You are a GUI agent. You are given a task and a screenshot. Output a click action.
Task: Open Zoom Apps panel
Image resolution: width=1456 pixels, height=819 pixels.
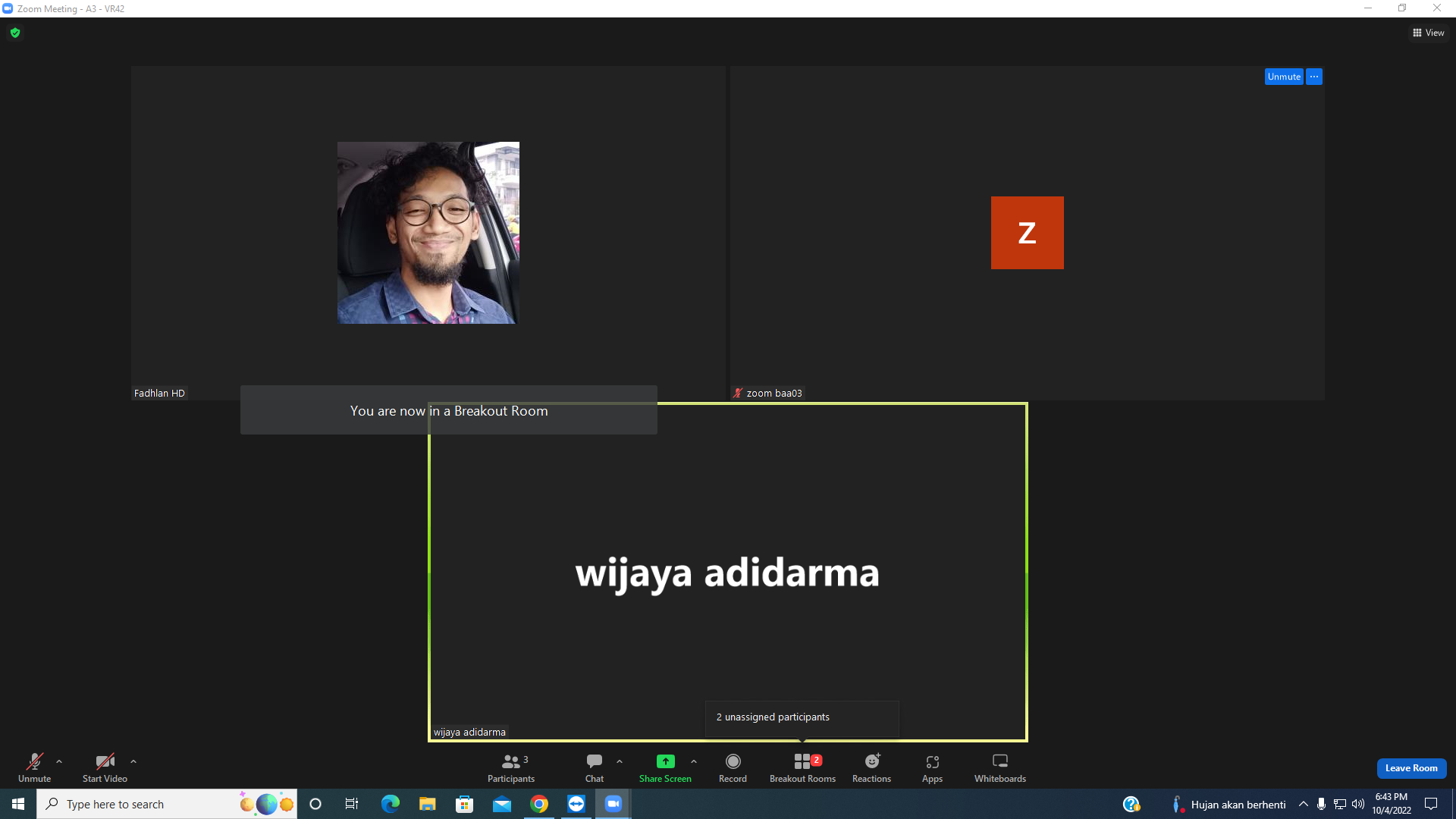tap(932, 767)
